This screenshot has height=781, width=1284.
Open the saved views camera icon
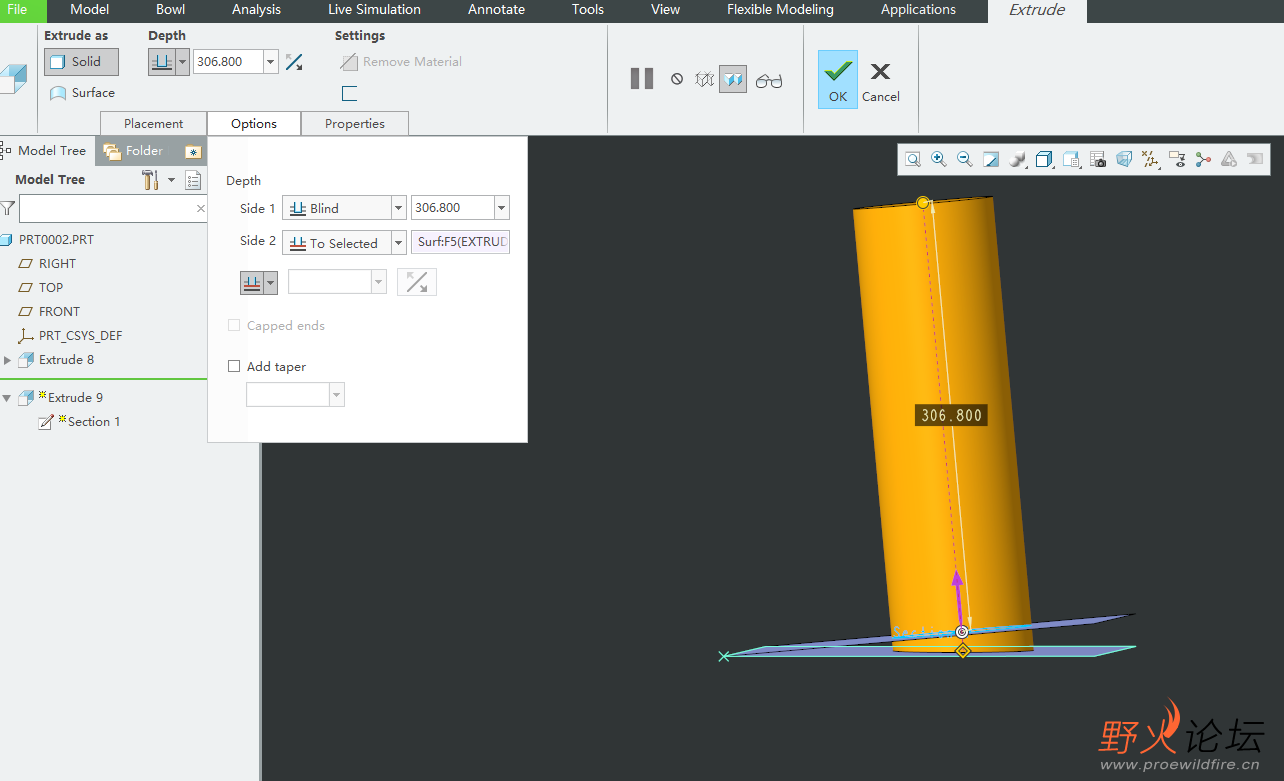click(1097, 159)
